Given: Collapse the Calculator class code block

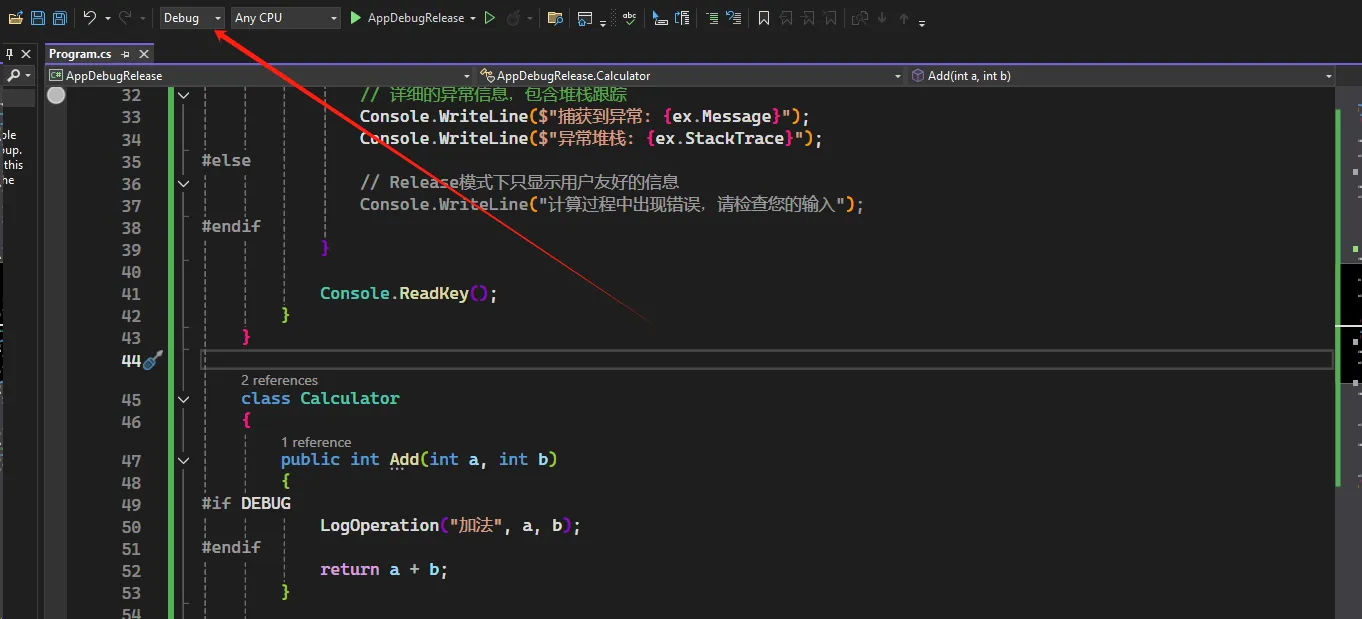Looking at the screenshot, I should (183, 399).
